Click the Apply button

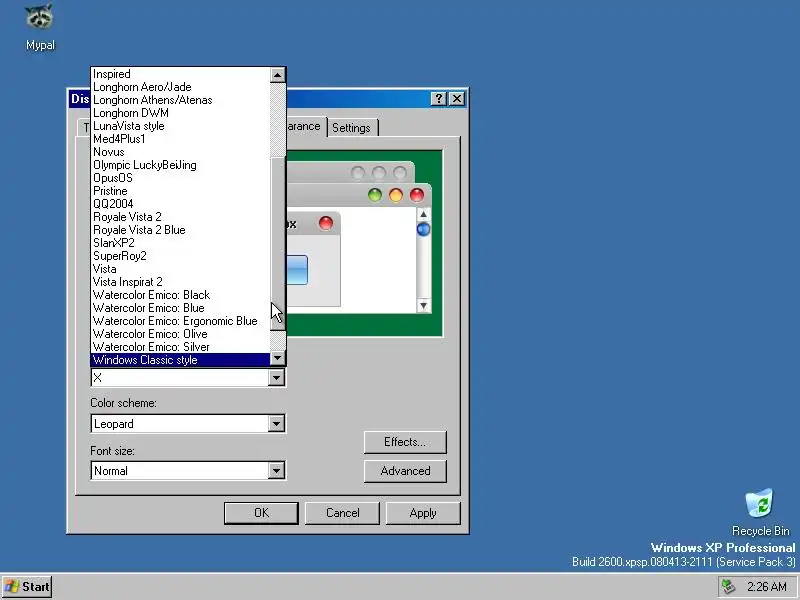[423, 513]
